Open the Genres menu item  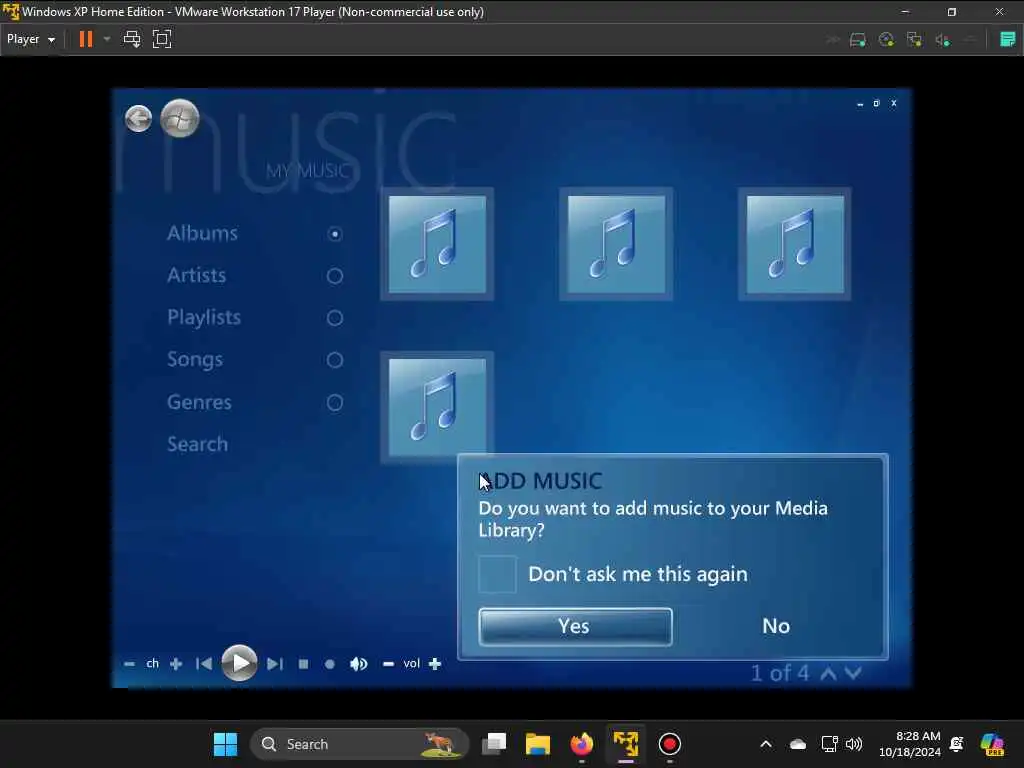tap(199, 402)
